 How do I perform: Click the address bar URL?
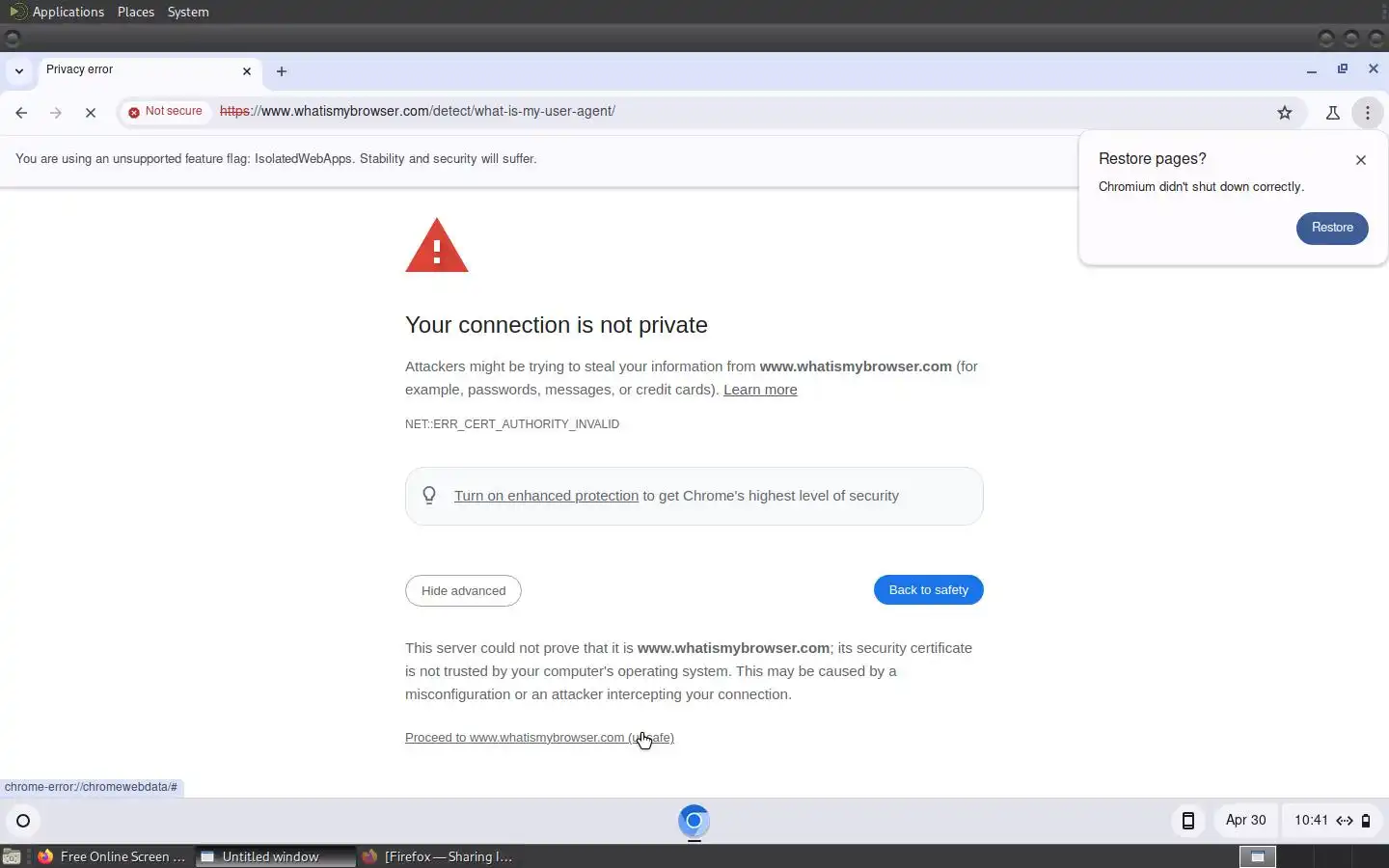point(418,112)
